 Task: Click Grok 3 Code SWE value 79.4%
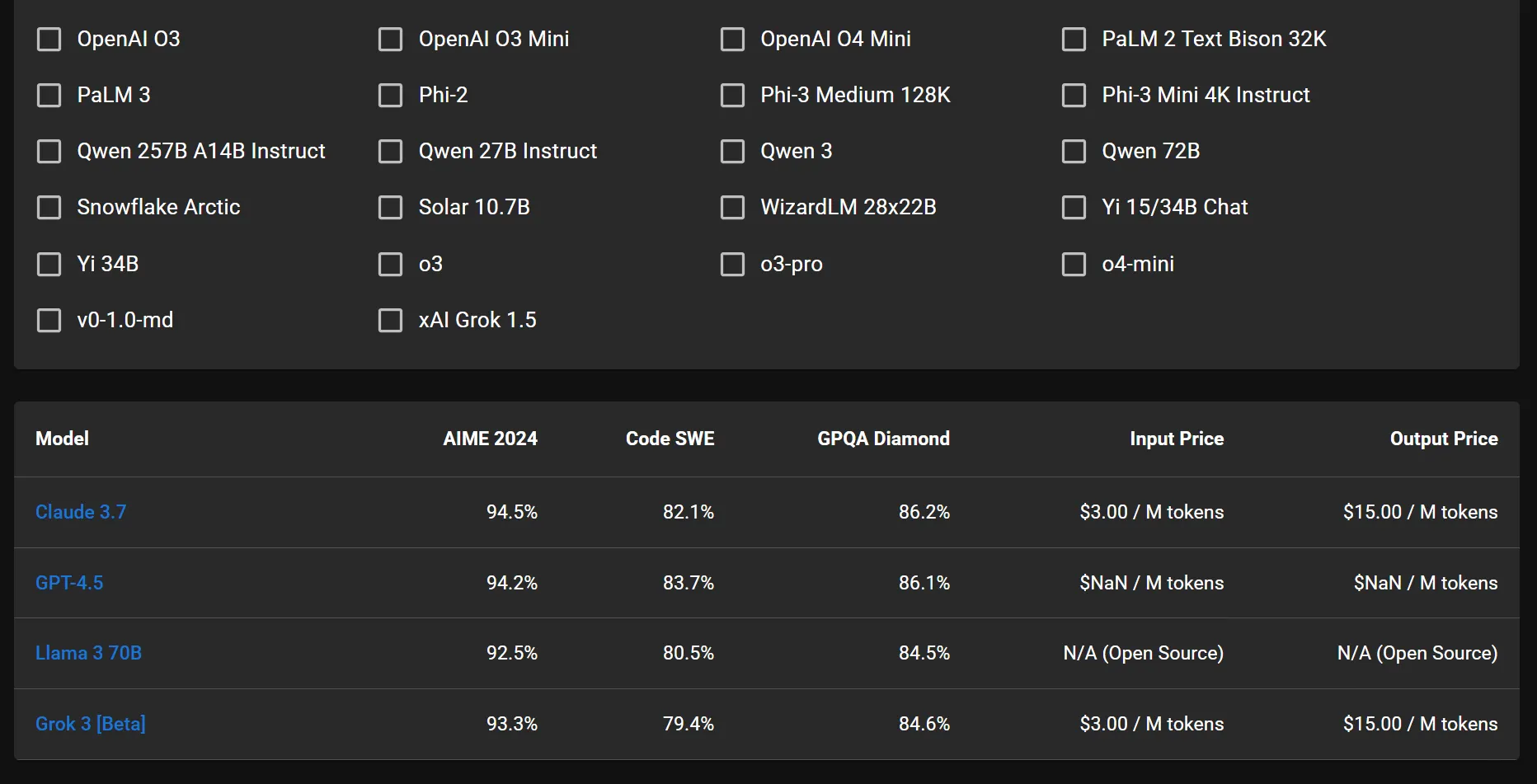click(x=689, y=724)
